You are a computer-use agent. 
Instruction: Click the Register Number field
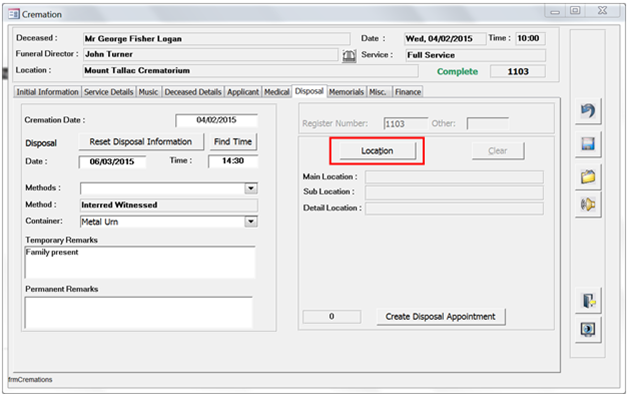coord(406,124)
